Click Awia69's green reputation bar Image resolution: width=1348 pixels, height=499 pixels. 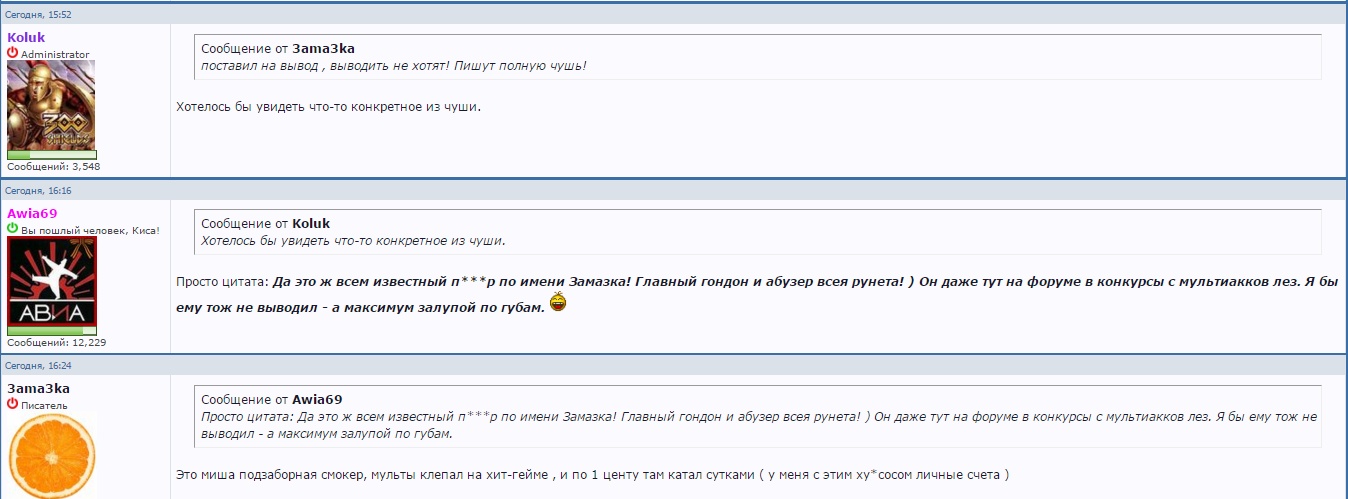[52, 331]
